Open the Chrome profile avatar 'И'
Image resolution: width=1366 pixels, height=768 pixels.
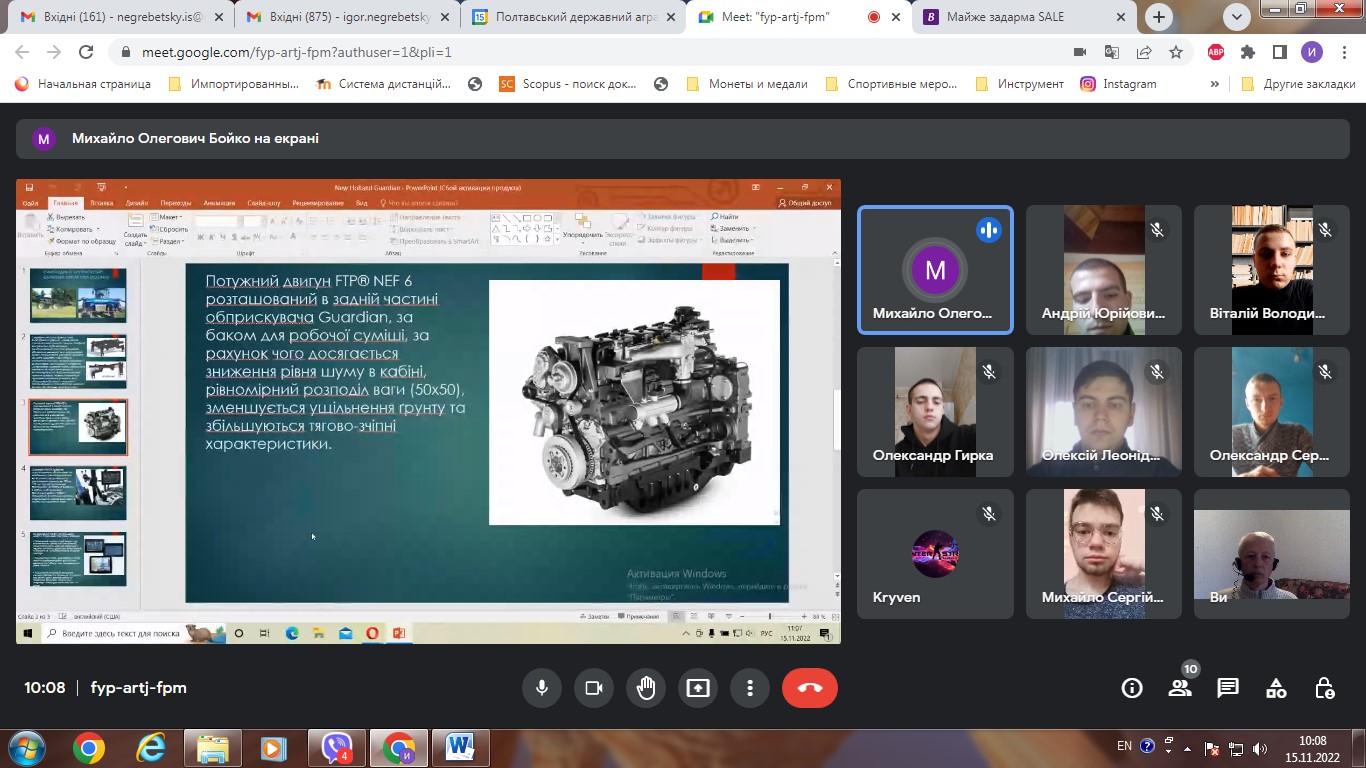pyautogui.click(x=1312, y=52)
